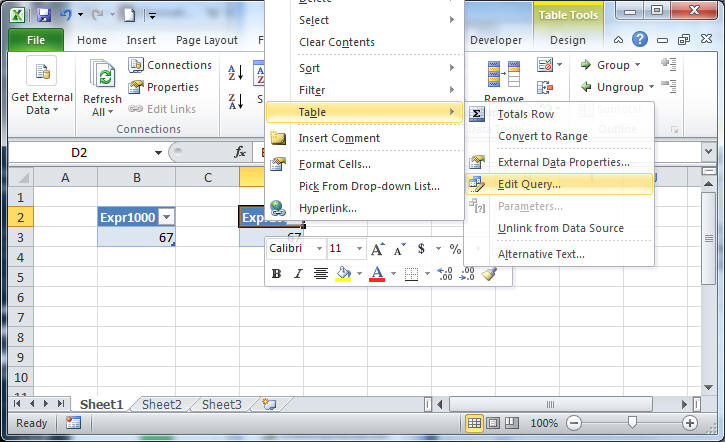Click Center align in mini toolbar

point(320,274)
